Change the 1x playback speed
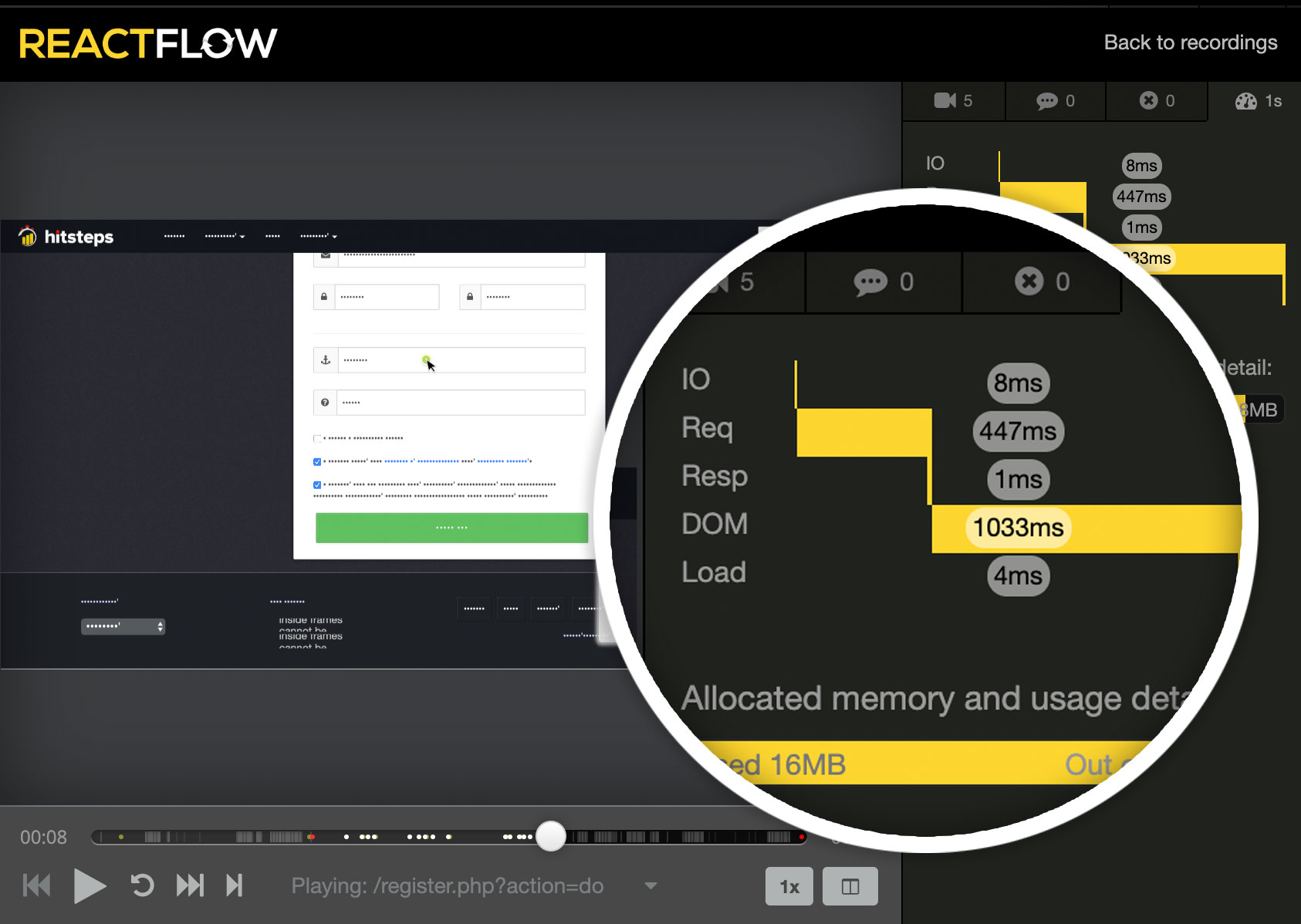The image size is (1301, 924). click(789, 886)
